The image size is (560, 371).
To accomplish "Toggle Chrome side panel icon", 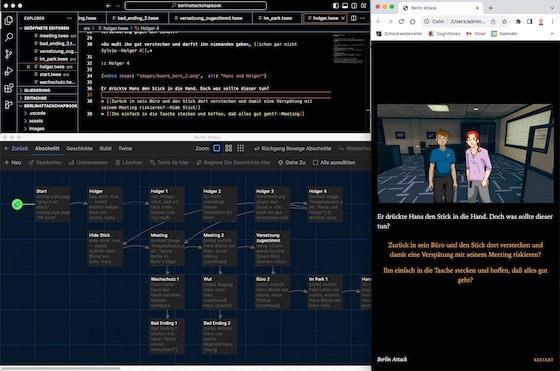I will (530, 22).
